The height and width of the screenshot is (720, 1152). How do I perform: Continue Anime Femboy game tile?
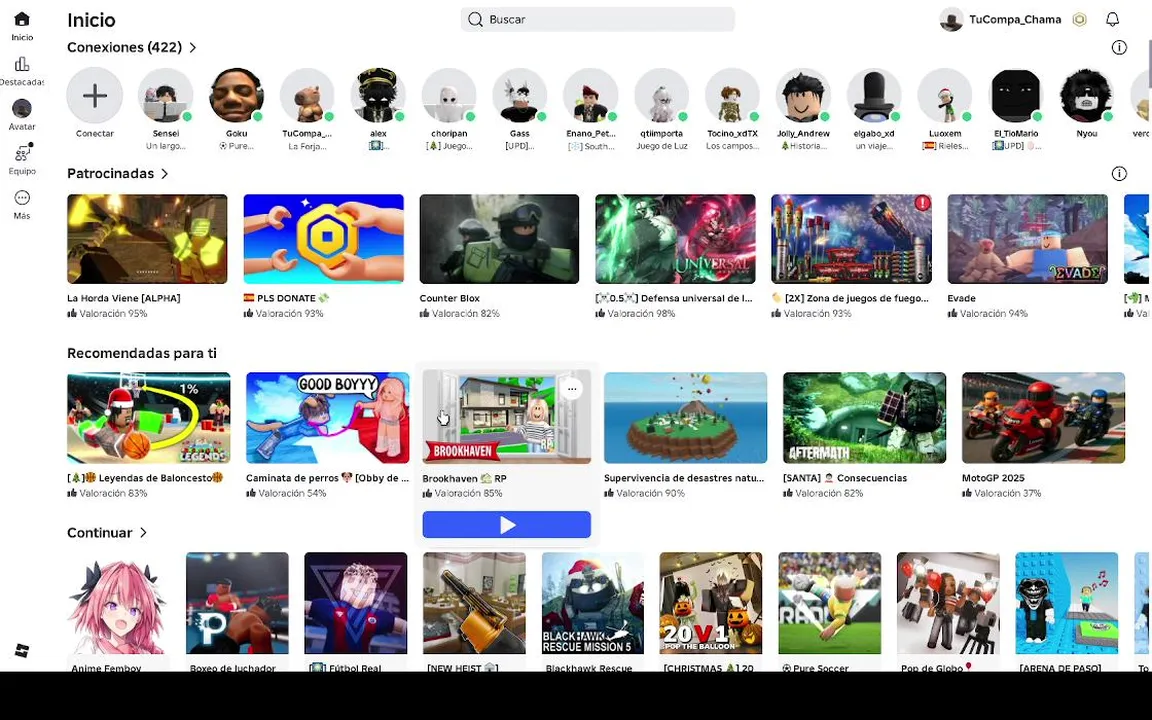click(118, 603)
